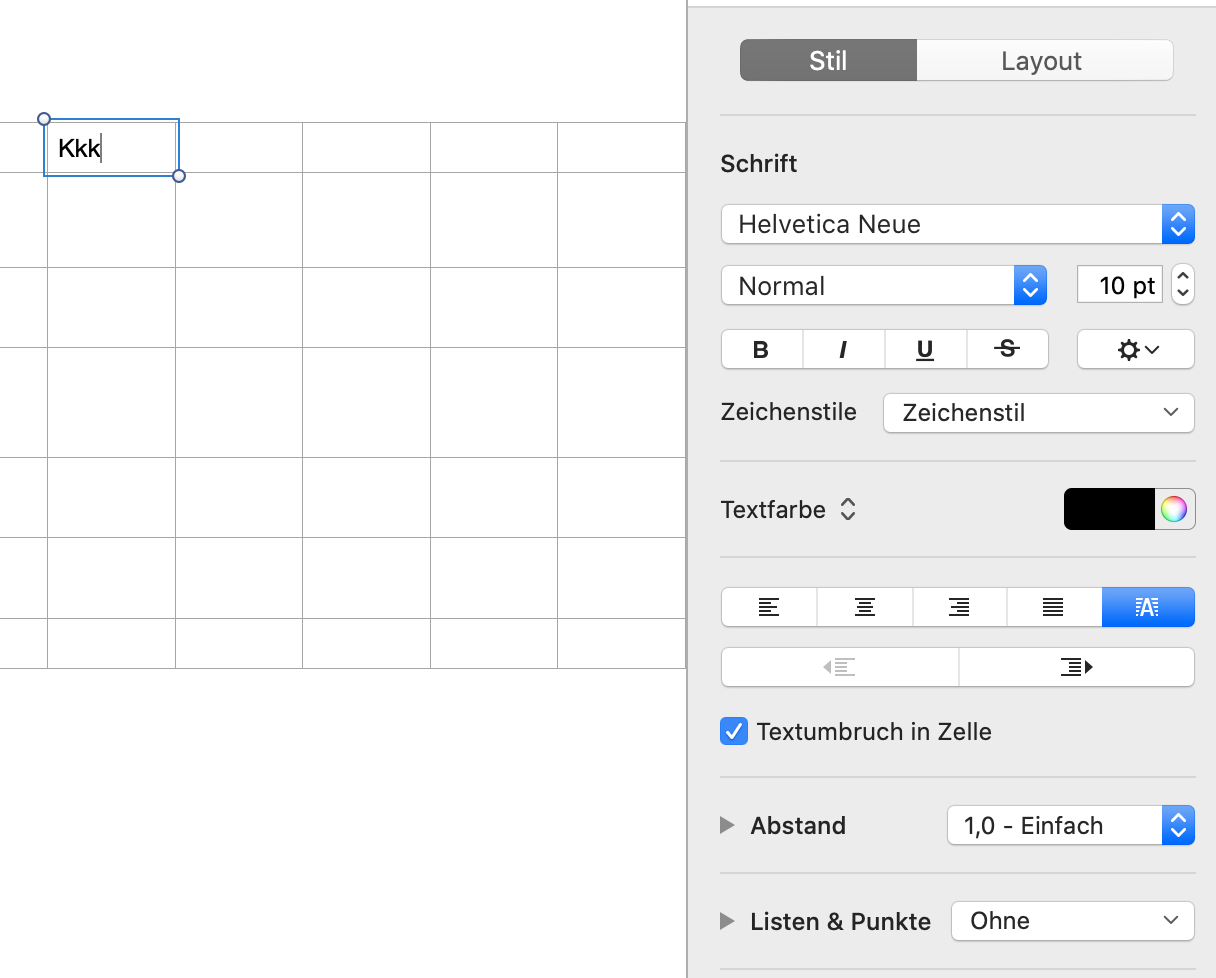The width and height of the screenshot is (1216, 978).
Task: Increase the text indent
Action: coord(1076,667)
